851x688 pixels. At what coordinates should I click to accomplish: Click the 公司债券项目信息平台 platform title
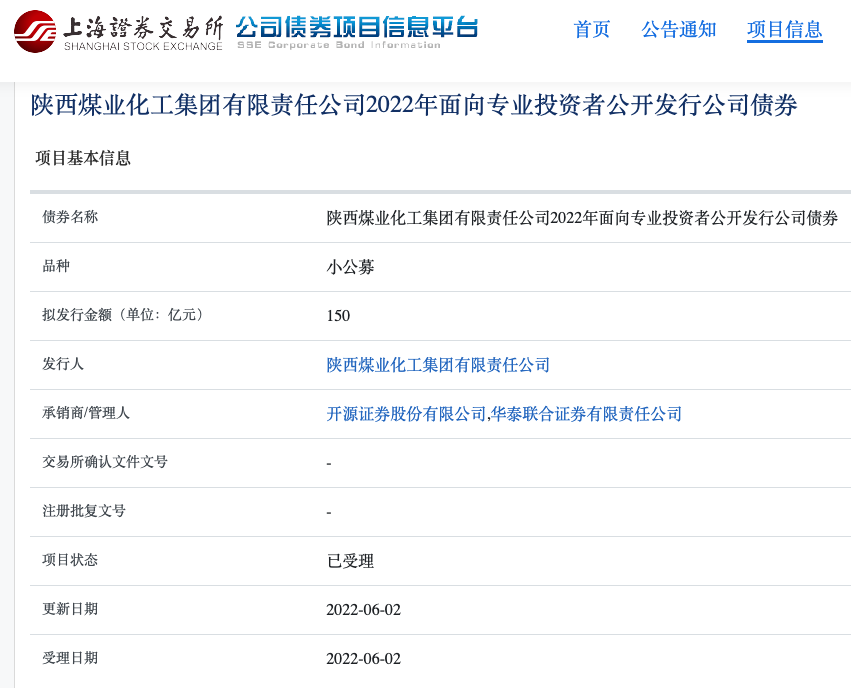[357, 27]
